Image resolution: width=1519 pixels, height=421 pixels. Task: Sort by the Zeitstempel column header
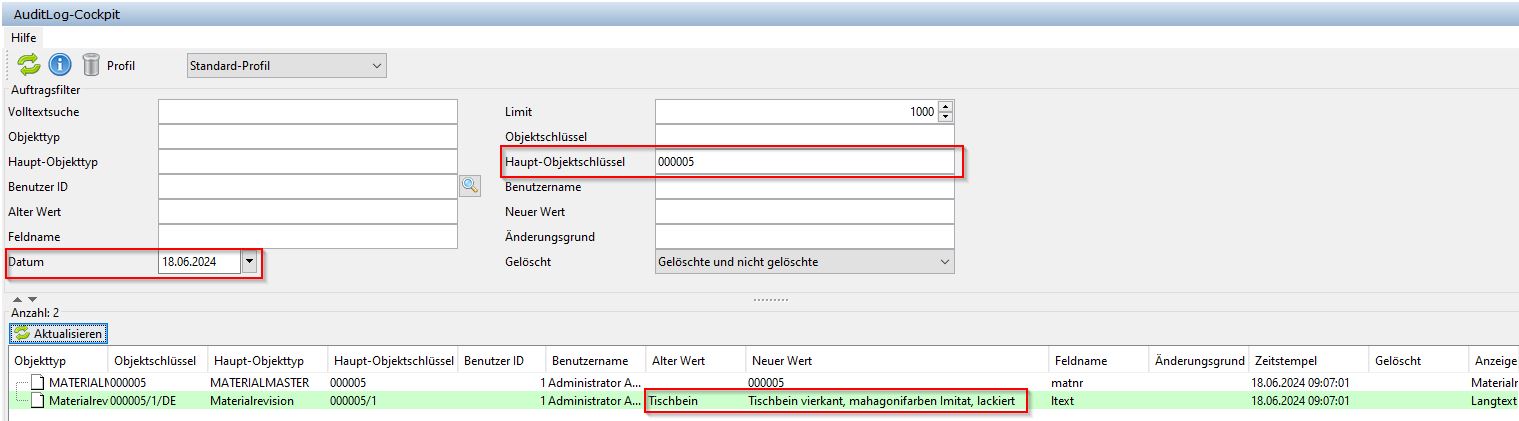coord(1305,360)
